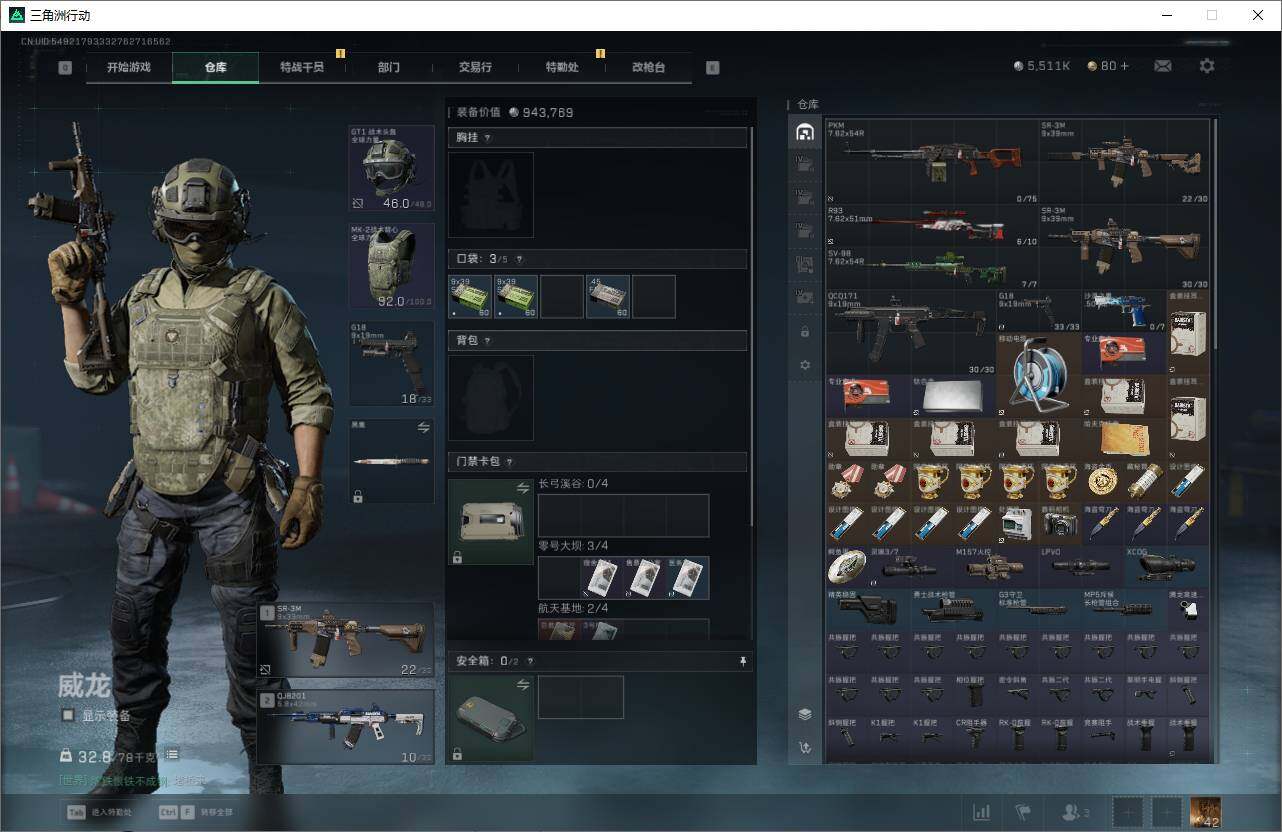Viewport: 1282px width, 832px height.
Task: Switch to the 仓库 tab
Action: coord(215,67)
